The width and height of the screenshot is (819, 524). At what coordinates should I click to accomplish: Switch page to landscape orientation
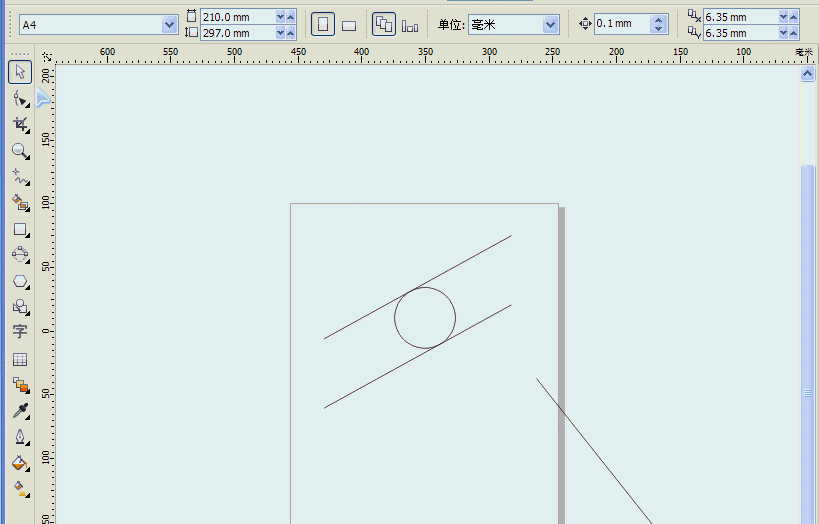pos(349,25)
